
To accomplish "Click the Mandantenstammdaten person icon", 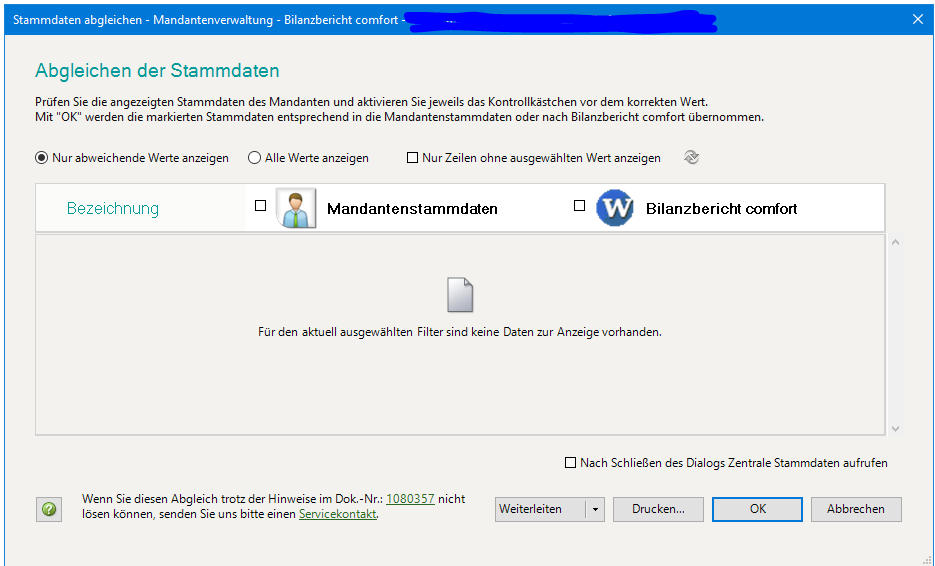I will pos(296,208).
